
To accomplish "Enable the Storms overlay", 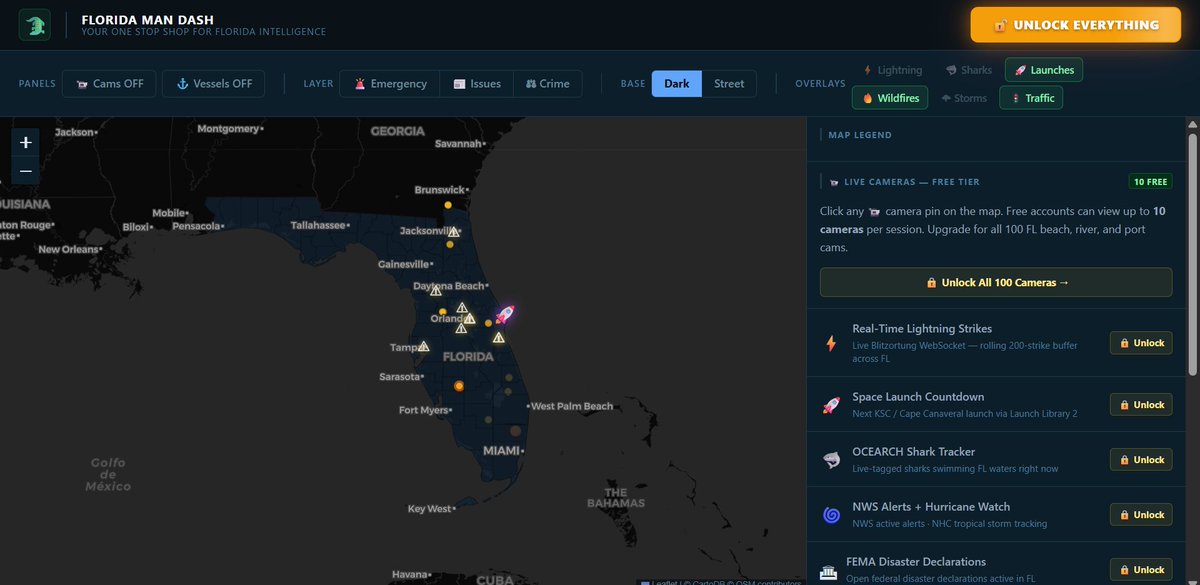I will pyautogui.click(x=964, y=98).
